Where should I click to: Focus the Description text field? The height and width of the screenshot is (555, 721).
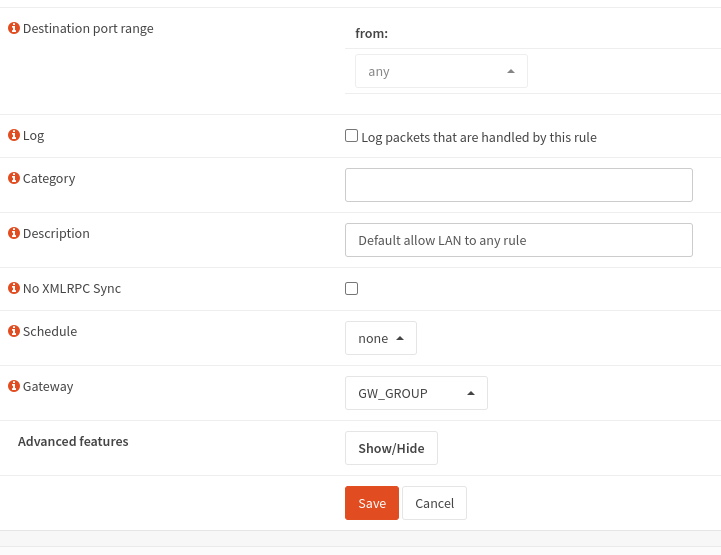pos(518,240)
